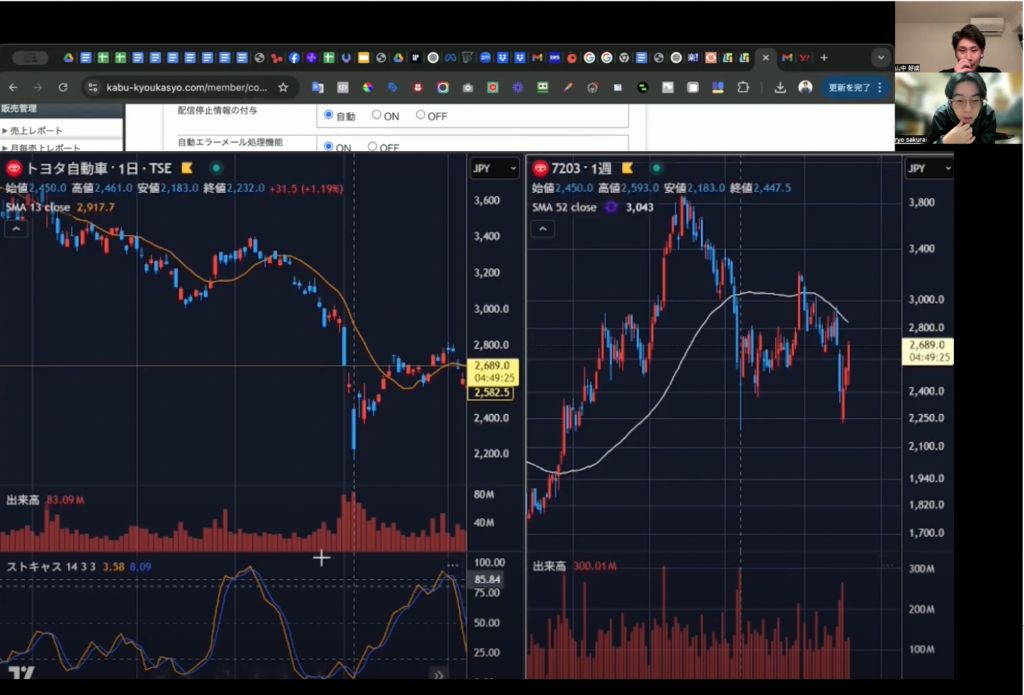The image size is (1024, 695).
Task: Open the camera screenshot extension
Action: pos(468,87)
